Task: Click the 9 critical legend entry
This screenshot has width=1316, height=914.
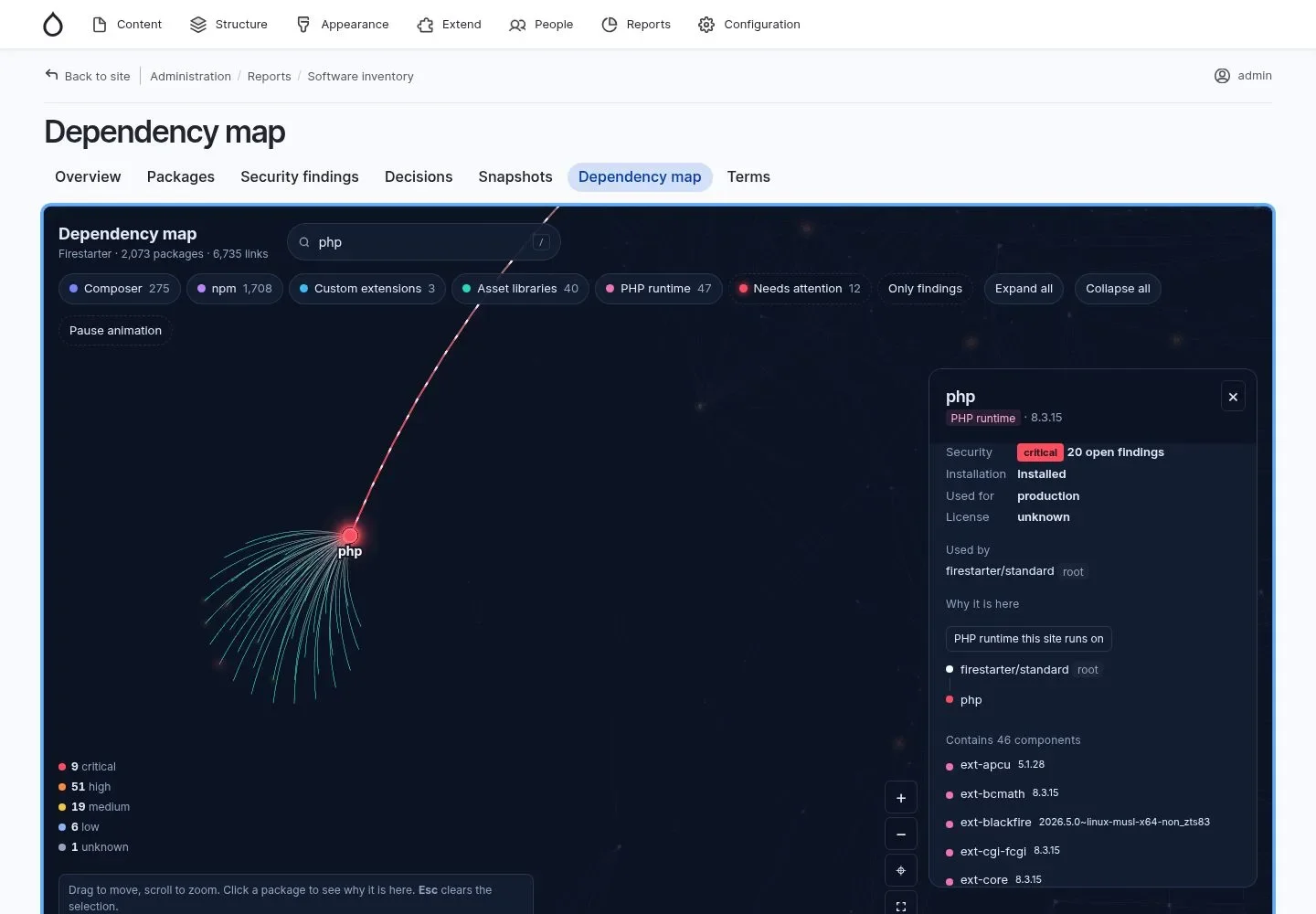Action: tap(88, 767)
